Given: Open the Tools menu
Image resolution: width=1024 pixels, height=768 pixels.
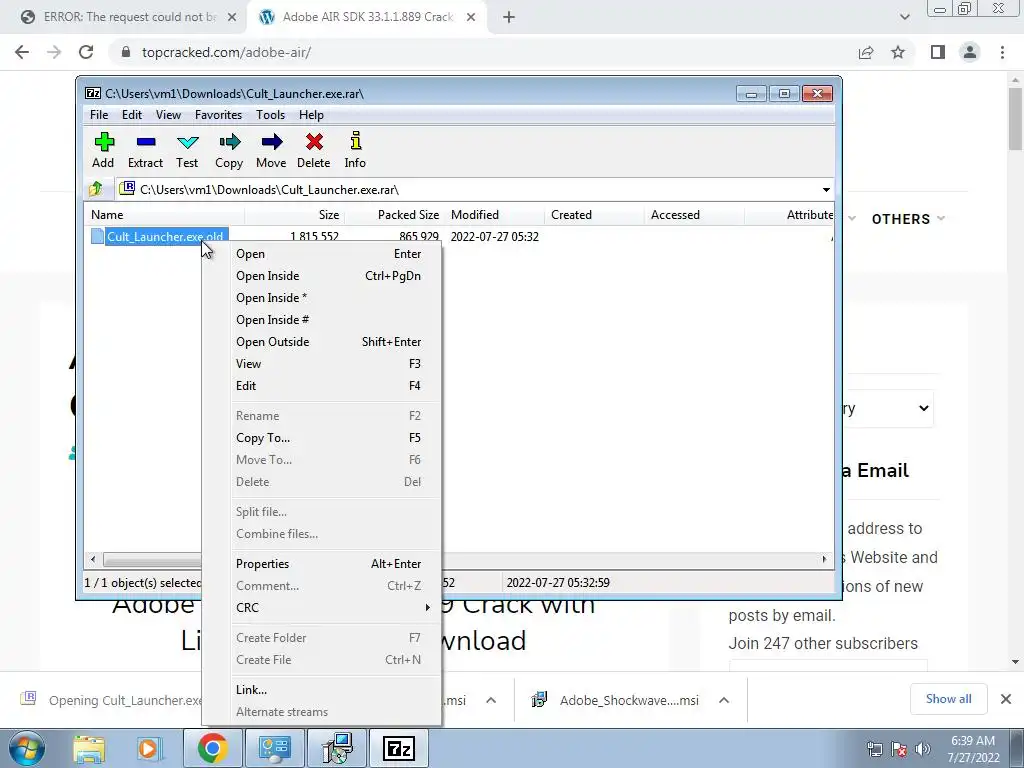Looking at the screenshot, I should 270,115.
